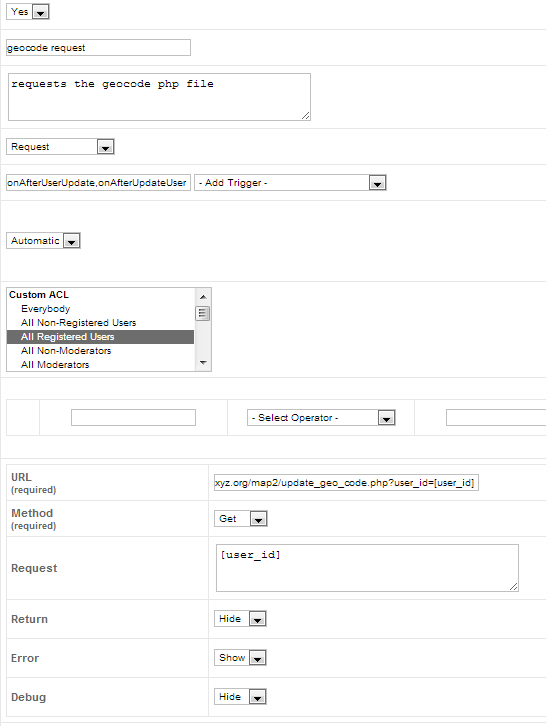Select All Non-Moderators option
Screen dimensions: 546x726
coord(66,350)
